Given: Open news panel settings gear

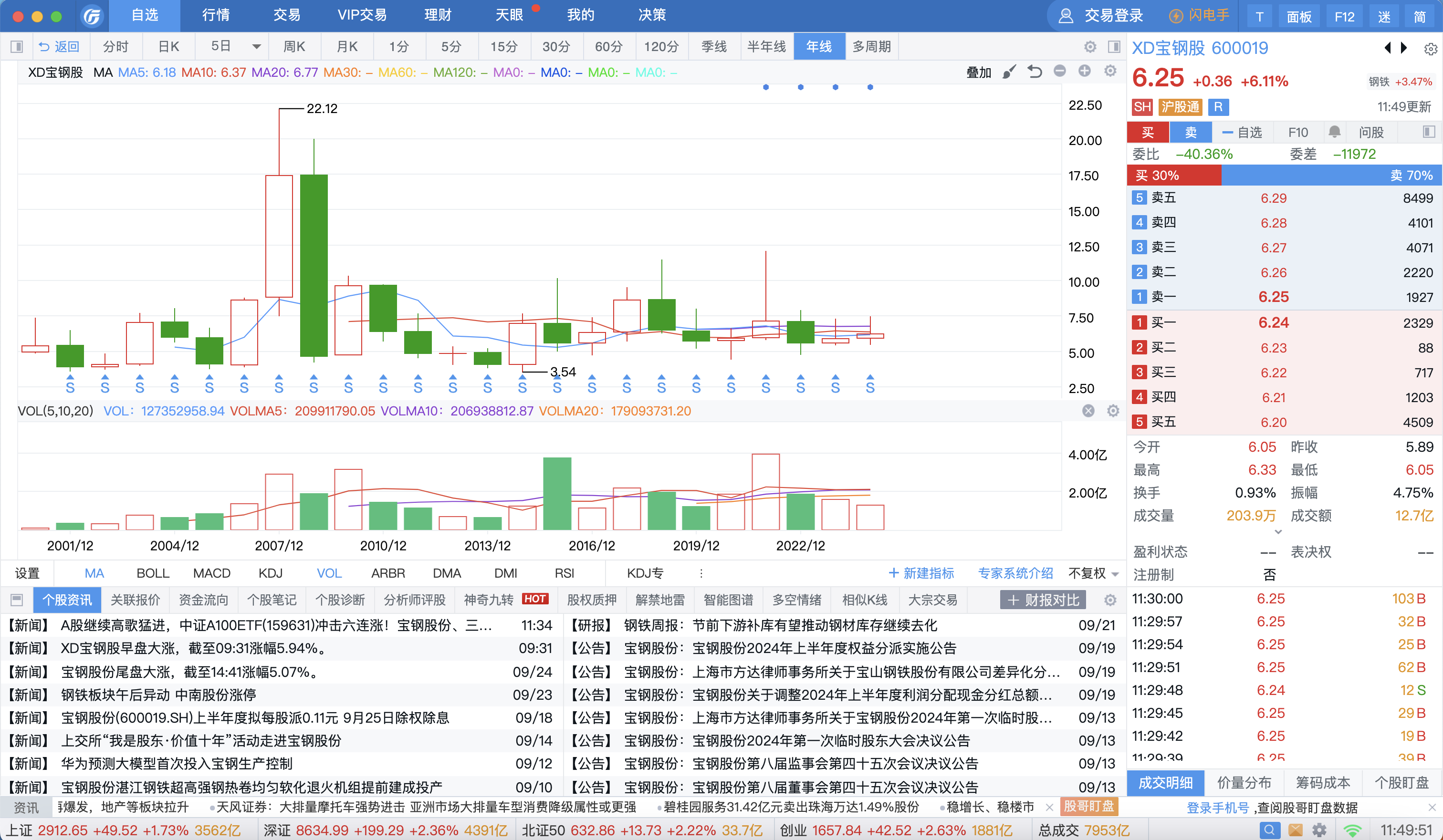Looking at the screenshot, I should tap(1110, 599).
